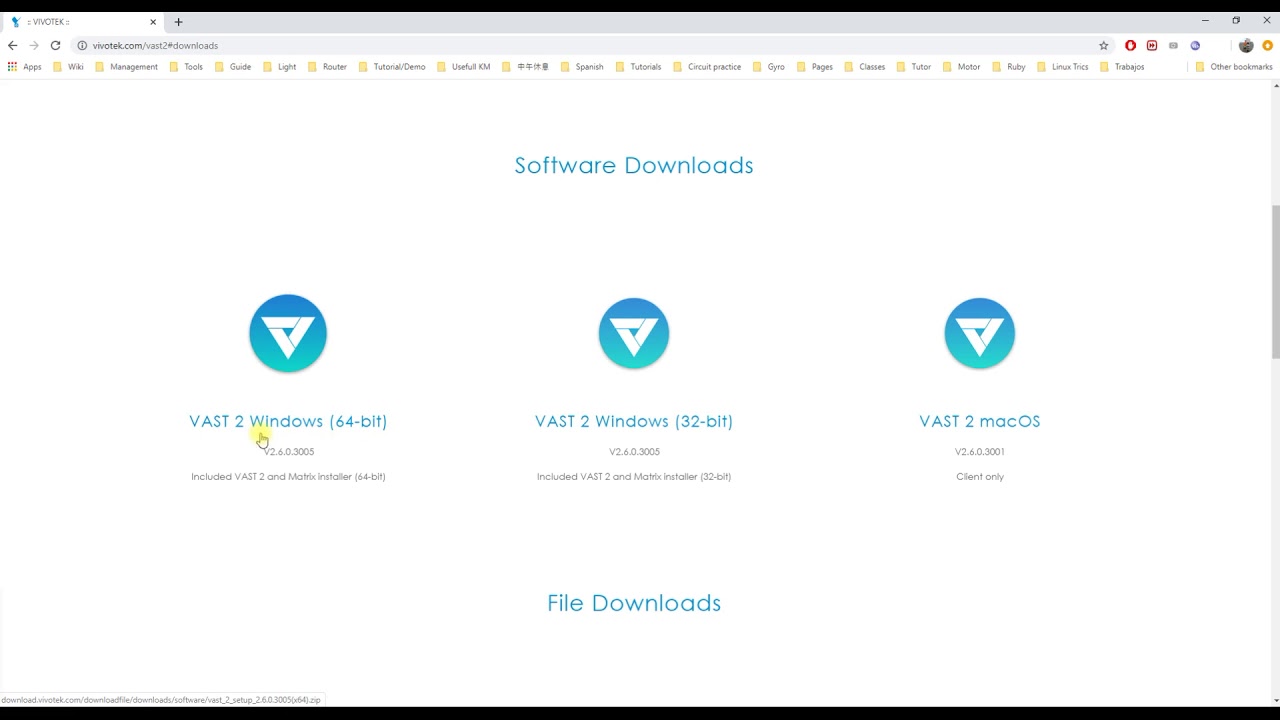
Task: Click the red Opera-style extension icon
Action: click(x=1131, y=45)
